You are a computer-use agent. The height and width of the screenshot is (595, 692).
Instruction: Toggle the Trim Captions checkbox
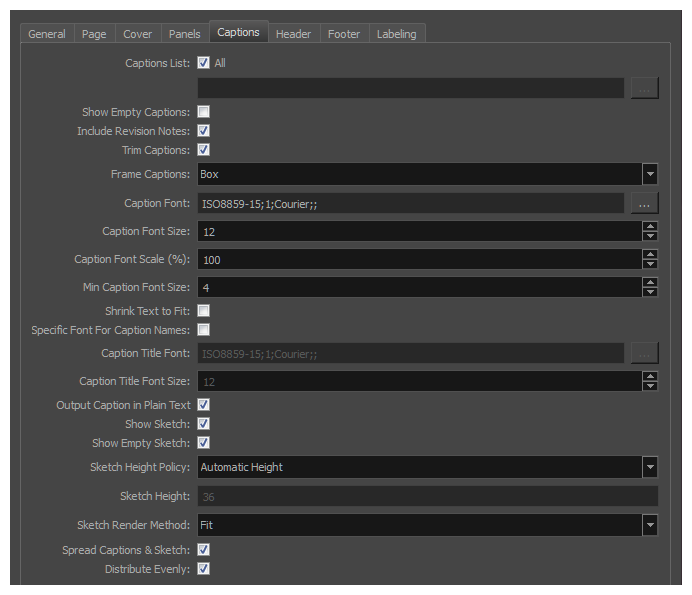(203, 150)
